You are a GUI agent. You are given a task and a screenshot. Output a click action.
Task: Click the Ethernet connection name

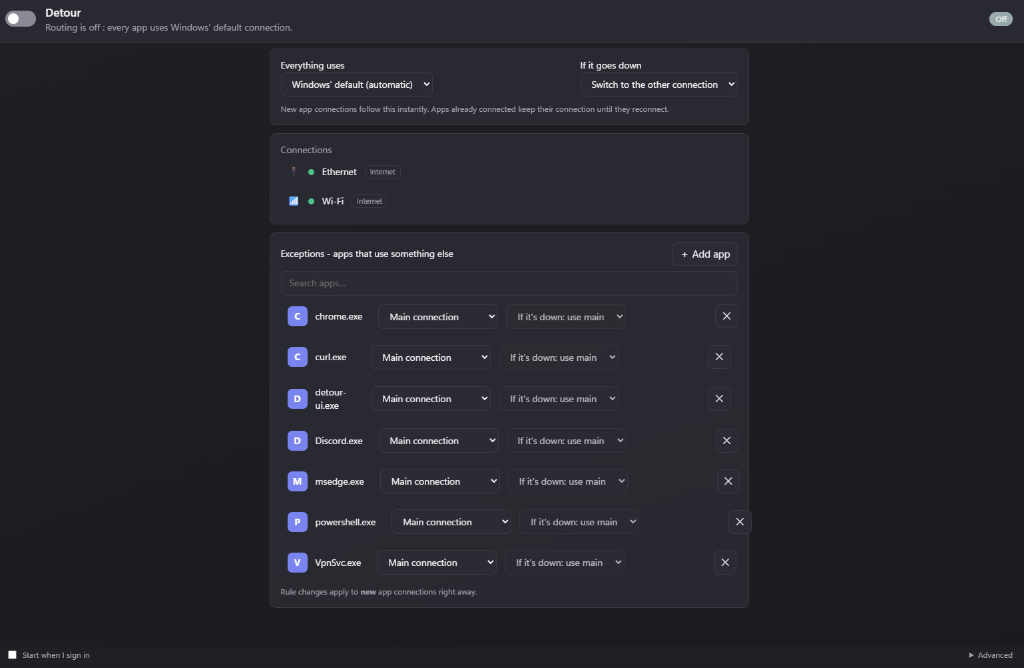click(x=339, y=172)
